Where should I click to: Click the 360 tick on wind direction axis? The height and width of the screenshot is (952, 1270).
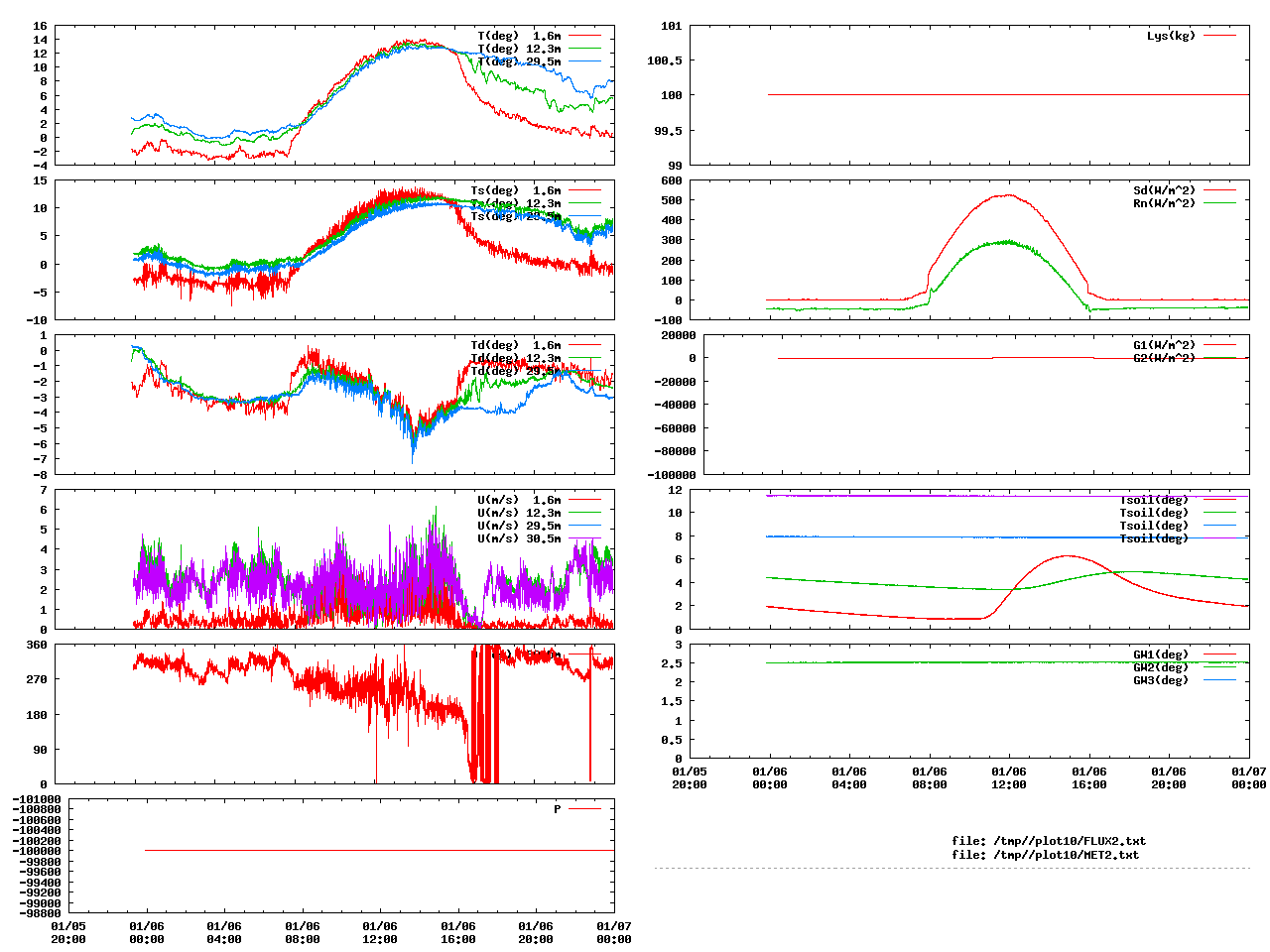(37, 645)
